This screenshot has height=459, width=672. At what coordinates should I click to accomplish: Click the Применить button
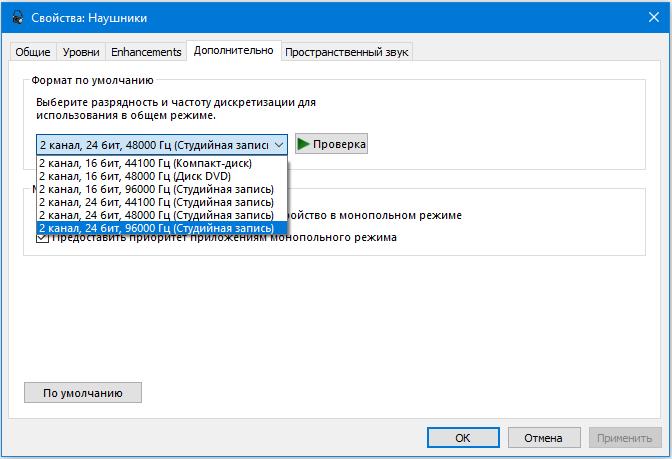625,438
